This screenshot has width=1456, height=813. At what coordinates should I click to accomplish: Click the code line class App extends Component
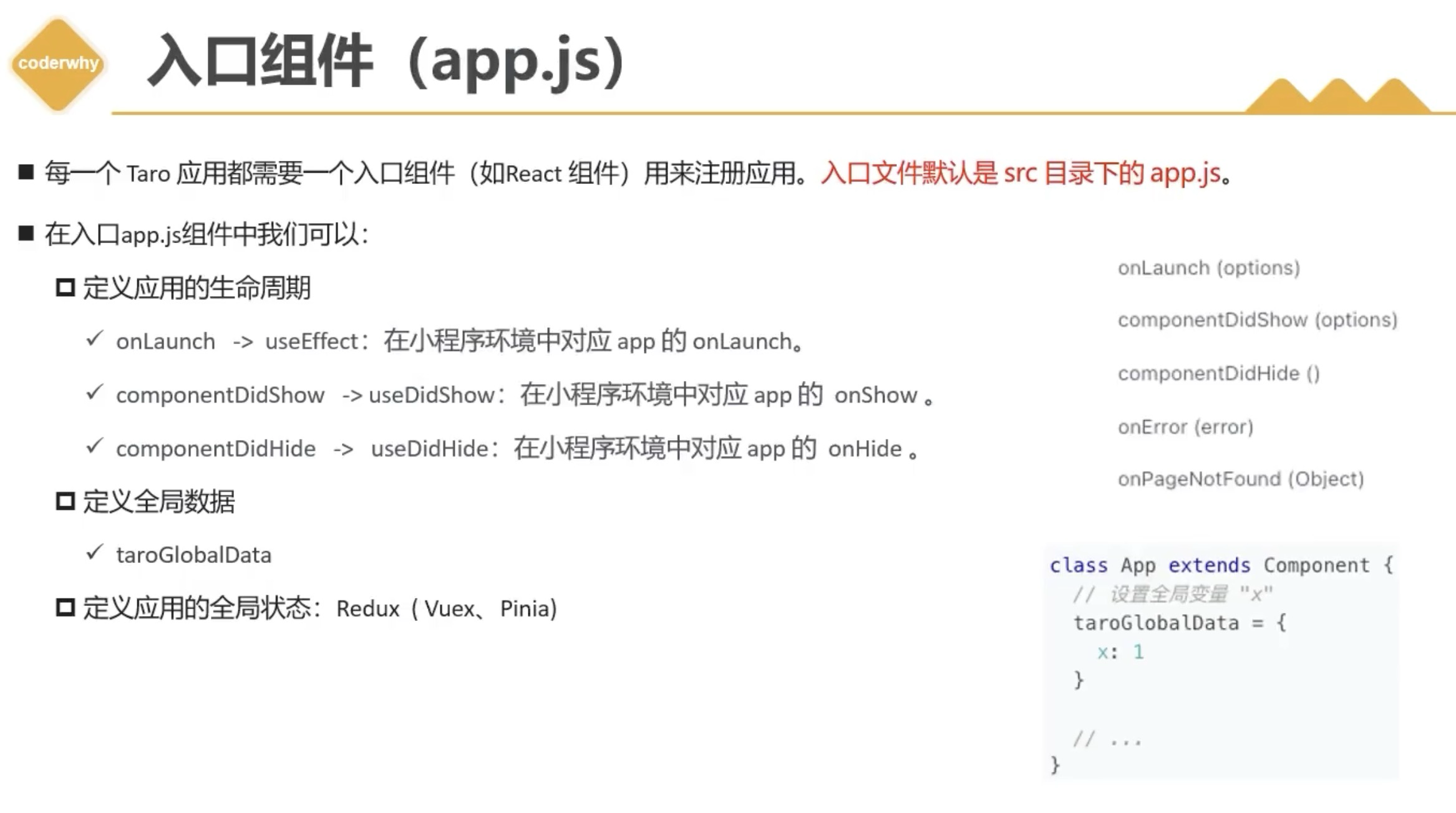pos(1221,565)
